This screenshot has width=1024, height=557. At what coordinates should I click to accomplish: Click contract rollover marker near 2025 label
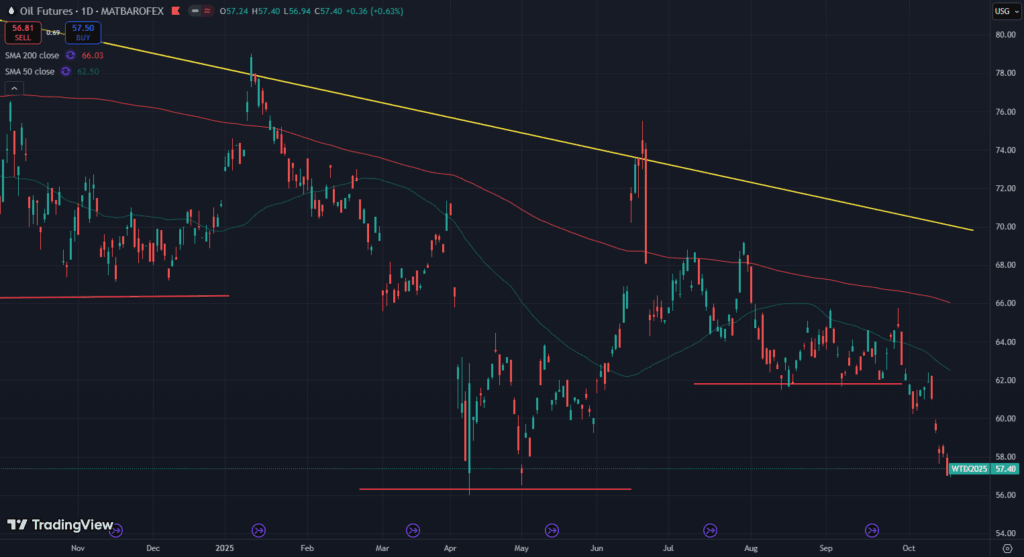[259, 529]
